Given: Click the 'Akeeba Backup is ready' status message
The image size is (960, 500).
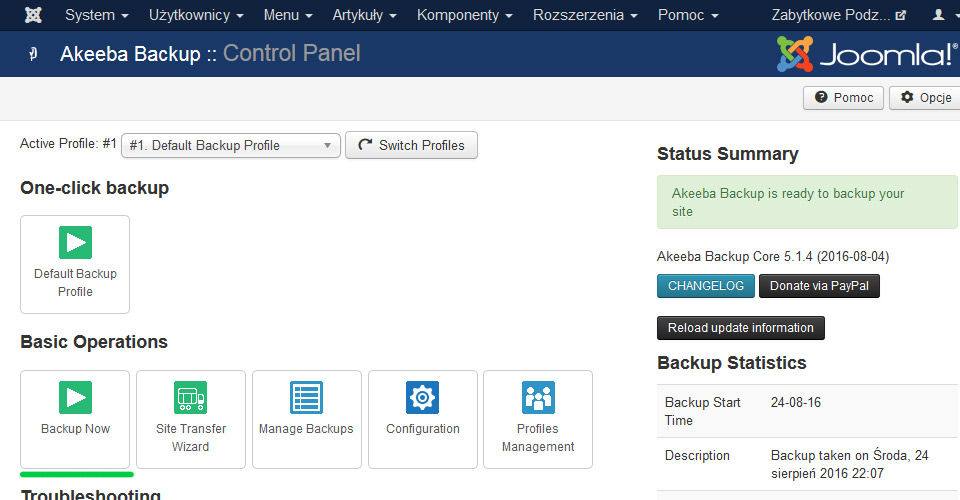Looking at the screenshot, I should 807,202.
